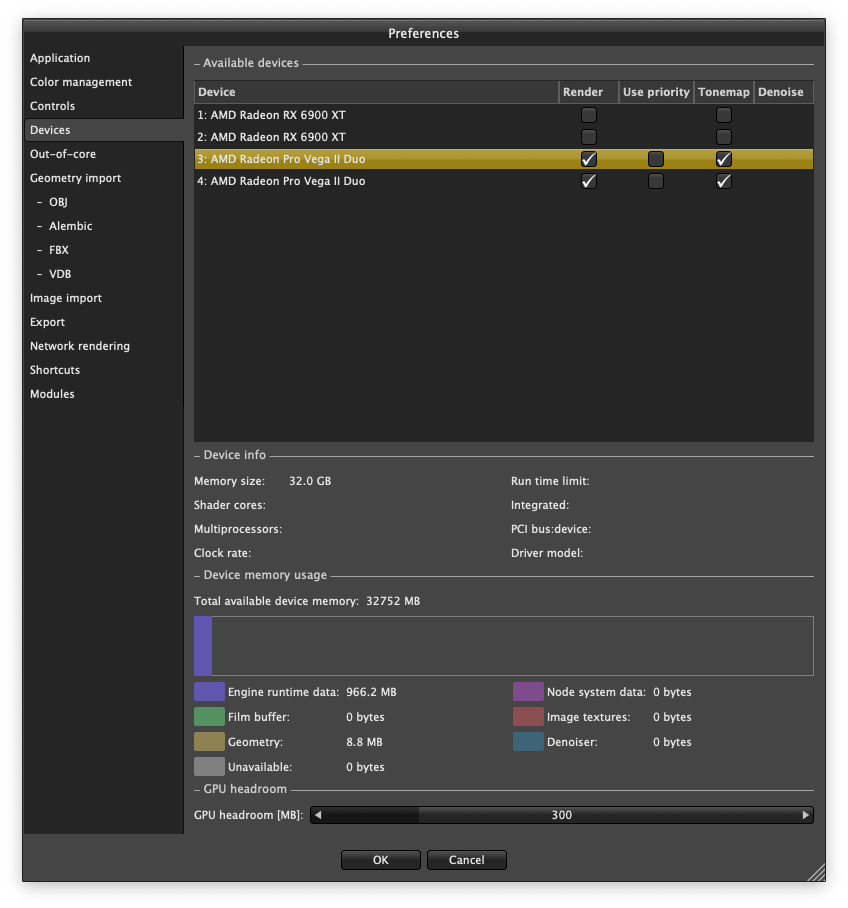This screenshot has width=848, height=908.
Task: Open Out-of-core settings
Action: (63, 154)
